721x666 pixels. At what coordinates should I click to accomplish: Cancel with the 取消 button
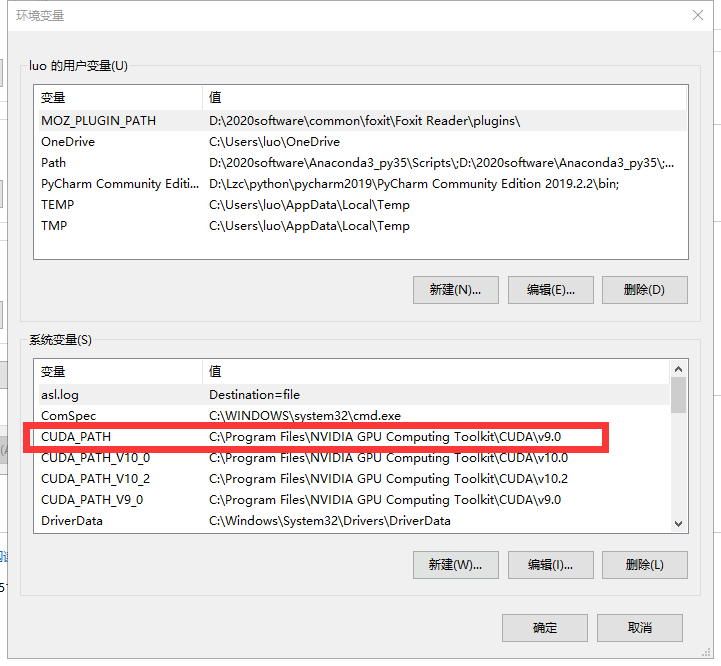tap(640, 628)
